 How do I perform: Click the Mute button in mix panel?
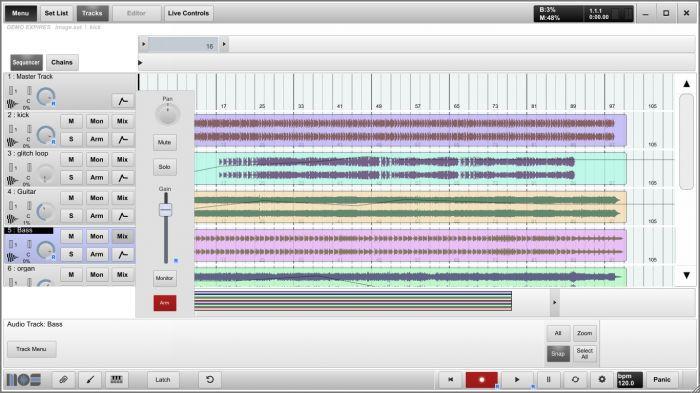tap(165, 142)
